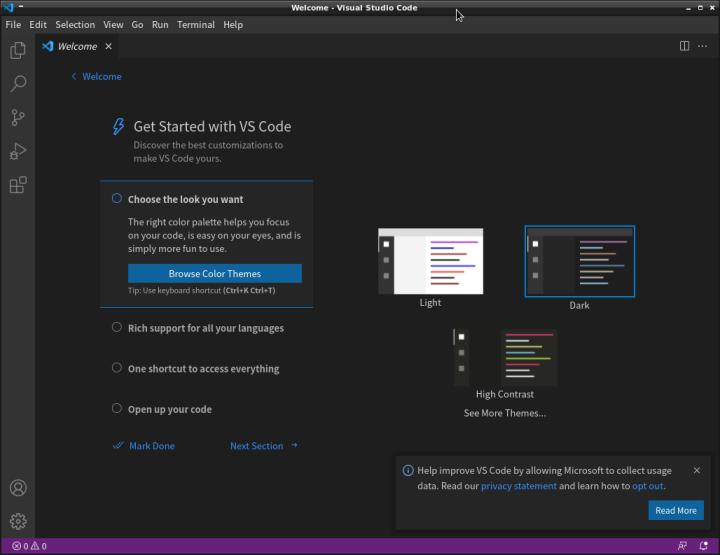This screenshot has width=720, height=555.
Task: Select 'Rich support for all your languages' step circle
Action: pos(117,327)
